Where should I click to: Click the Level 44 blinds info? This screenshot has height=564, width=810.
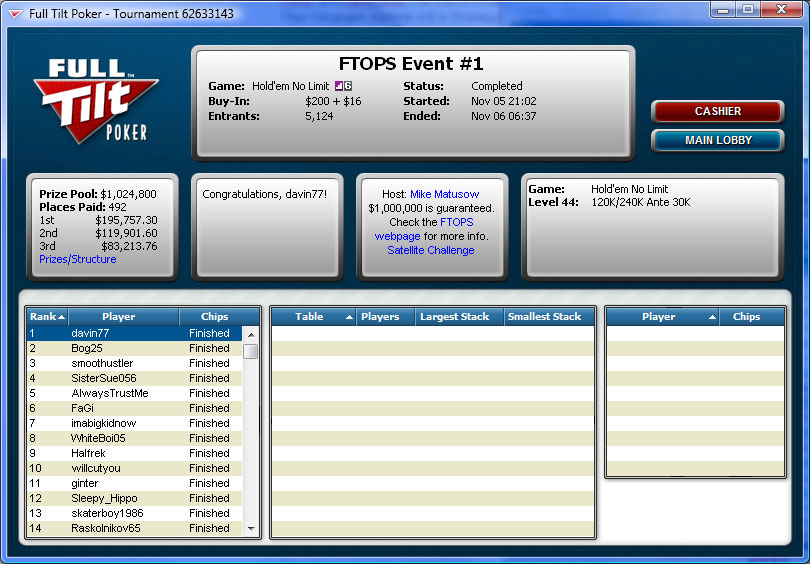pos(609,202)
